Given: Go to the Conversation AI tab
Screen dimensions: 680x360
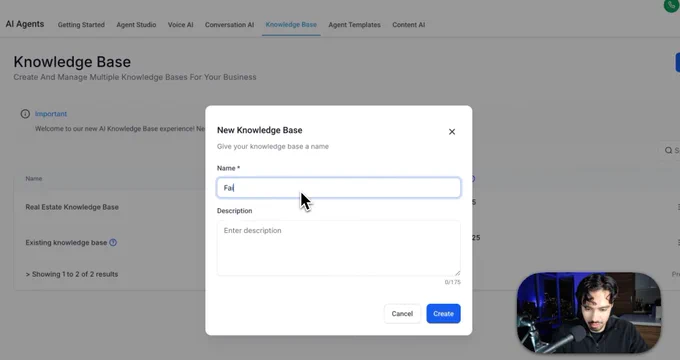Looking at the screenshot, I should pyautogui.click(x=229, y=25).
